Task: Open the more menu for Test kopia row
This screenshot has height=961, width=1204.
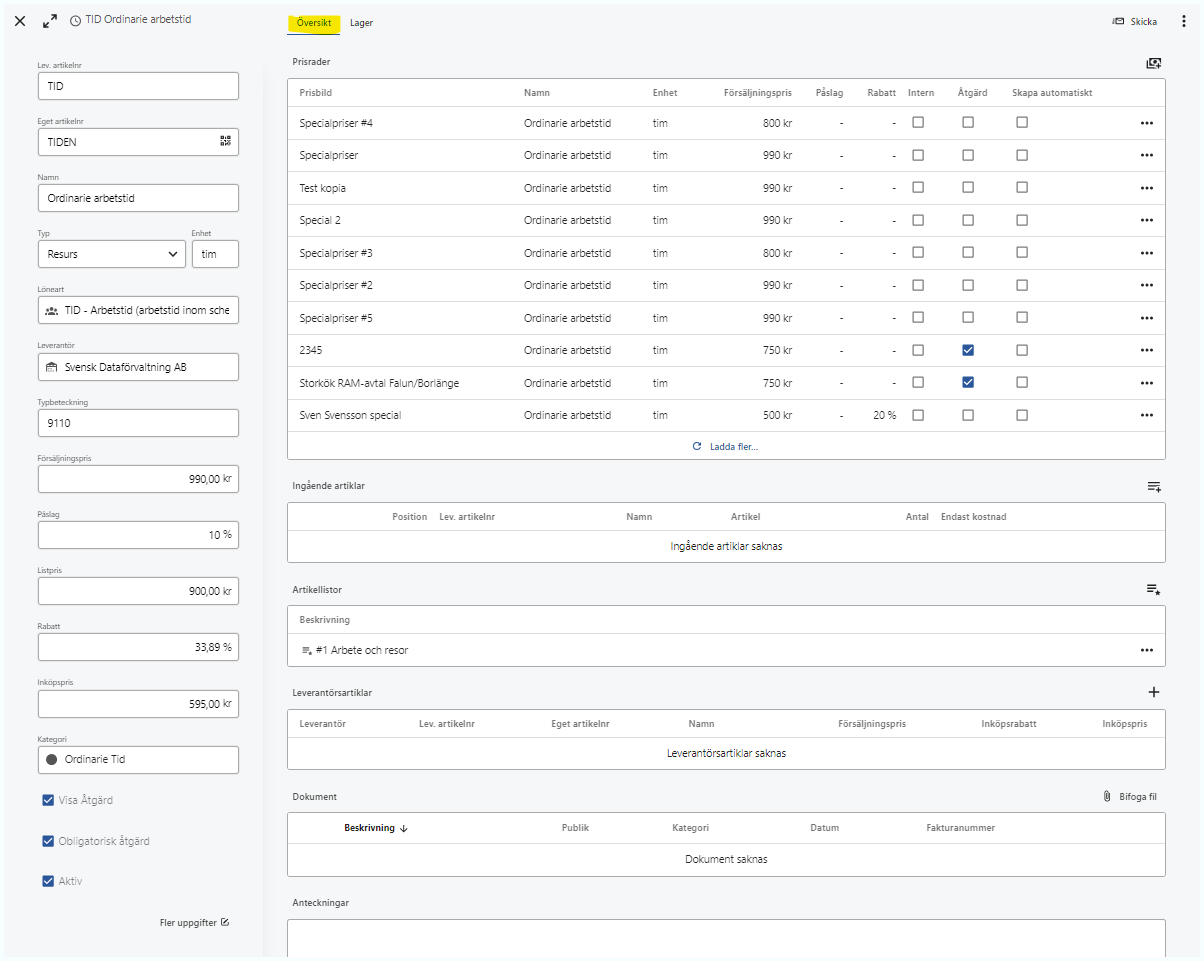Action: (1146, 188)
